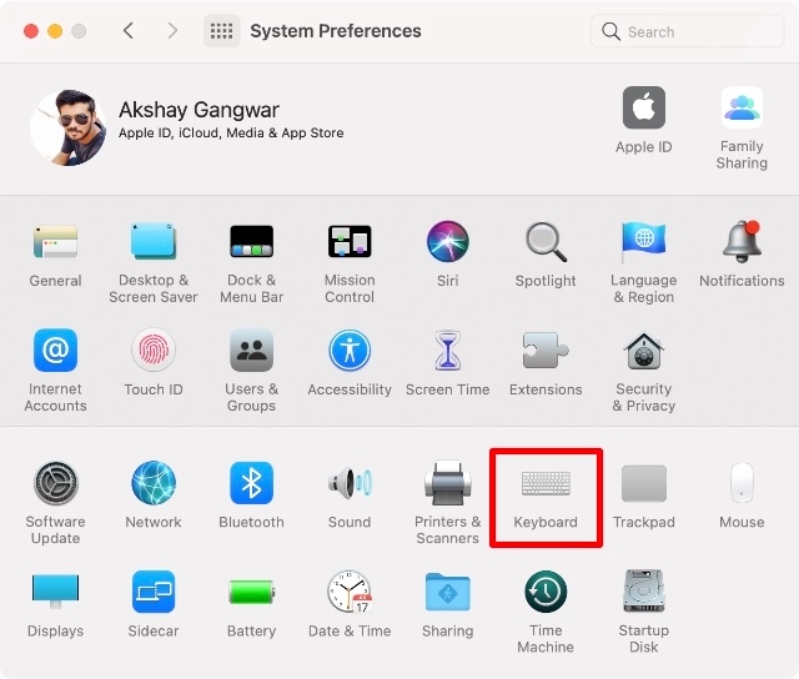Click the Search field
Screen dimensions: 799x679
(687, 32)
